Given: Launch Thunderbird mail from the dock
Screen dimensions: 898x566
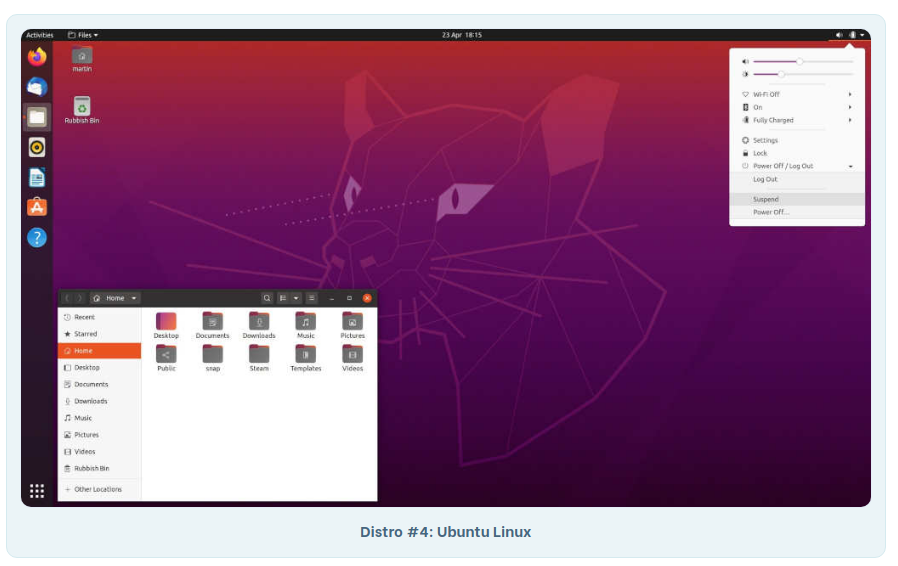Looking at the screenshot, I should coord(37,87).
